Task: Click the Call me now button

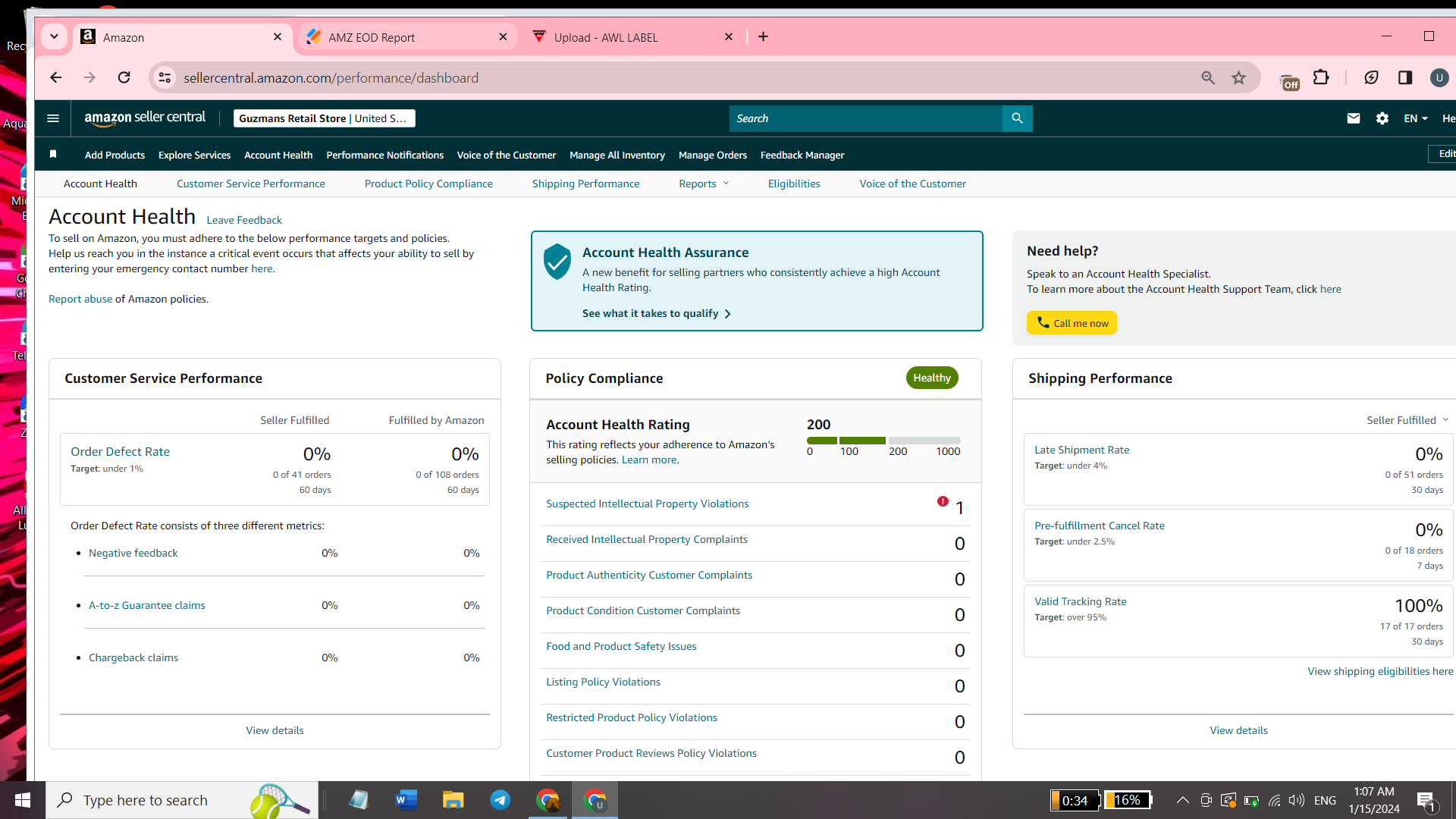Action: (1072, 323)
